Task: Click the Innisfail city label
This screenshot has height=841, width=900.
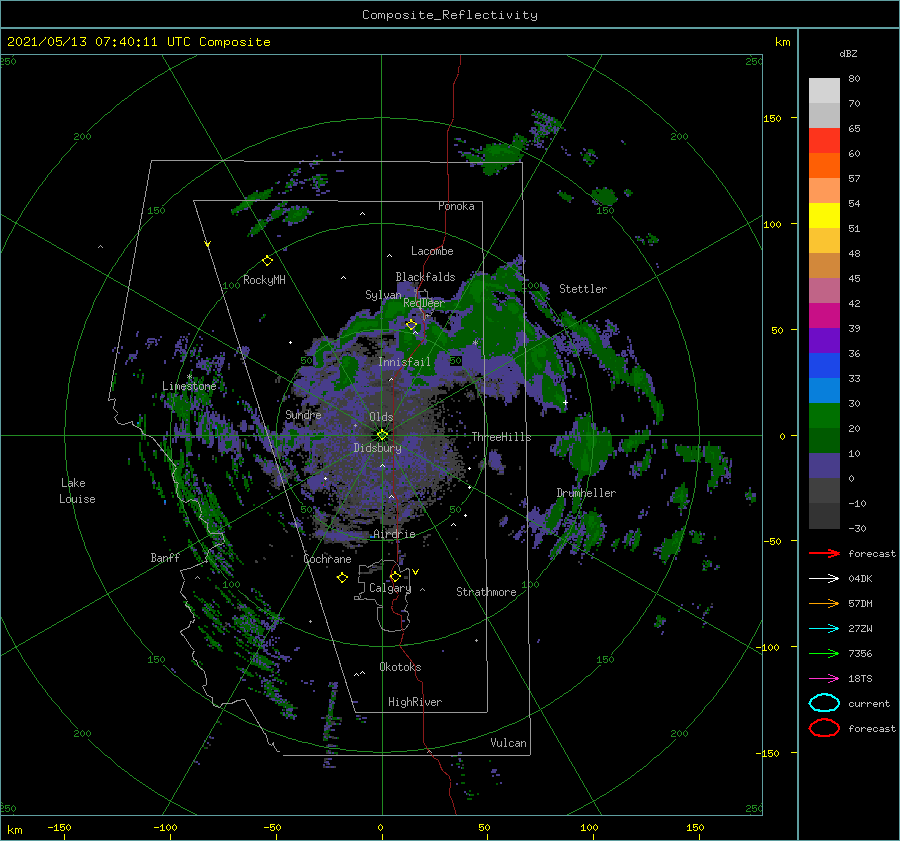Action: coord(404,362)
